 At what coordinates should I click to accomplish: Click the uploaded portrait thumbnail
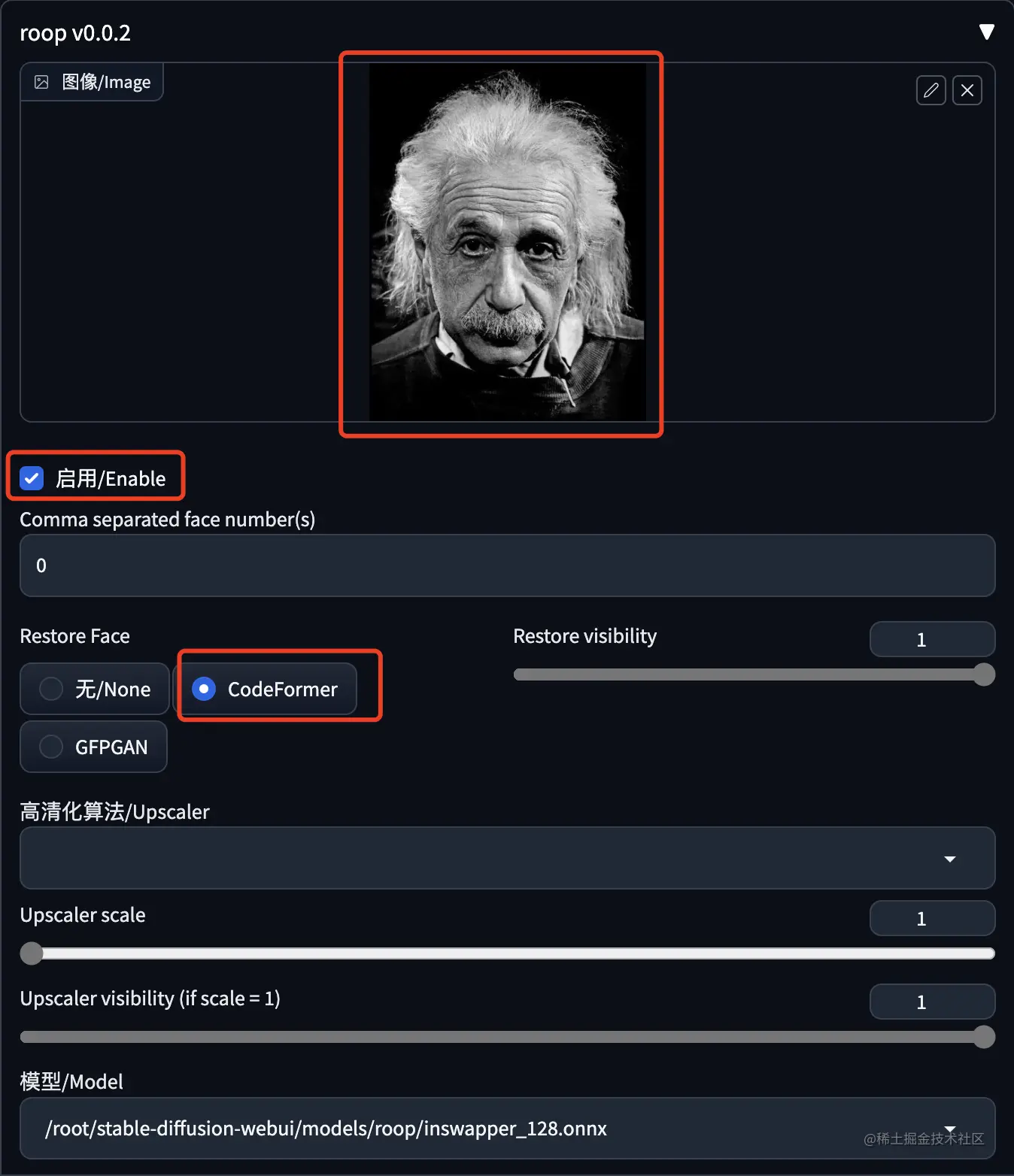point(508,242)
